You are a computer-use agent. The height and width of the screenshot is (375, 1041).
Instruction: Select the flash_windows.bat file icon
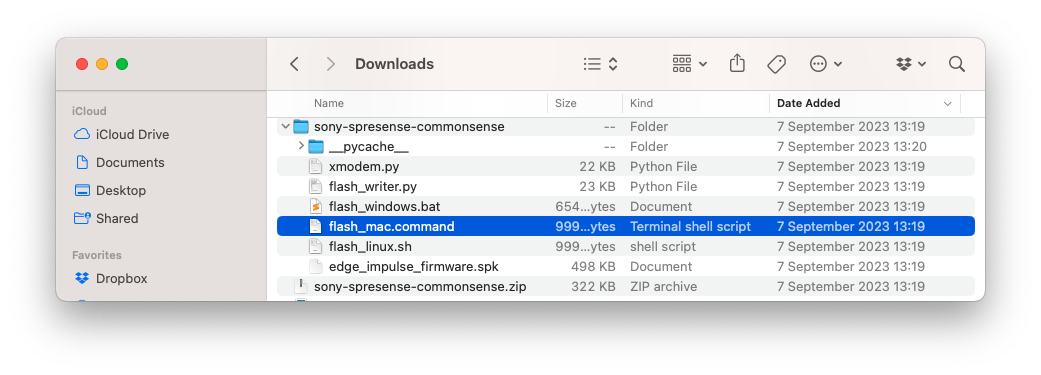315,206
